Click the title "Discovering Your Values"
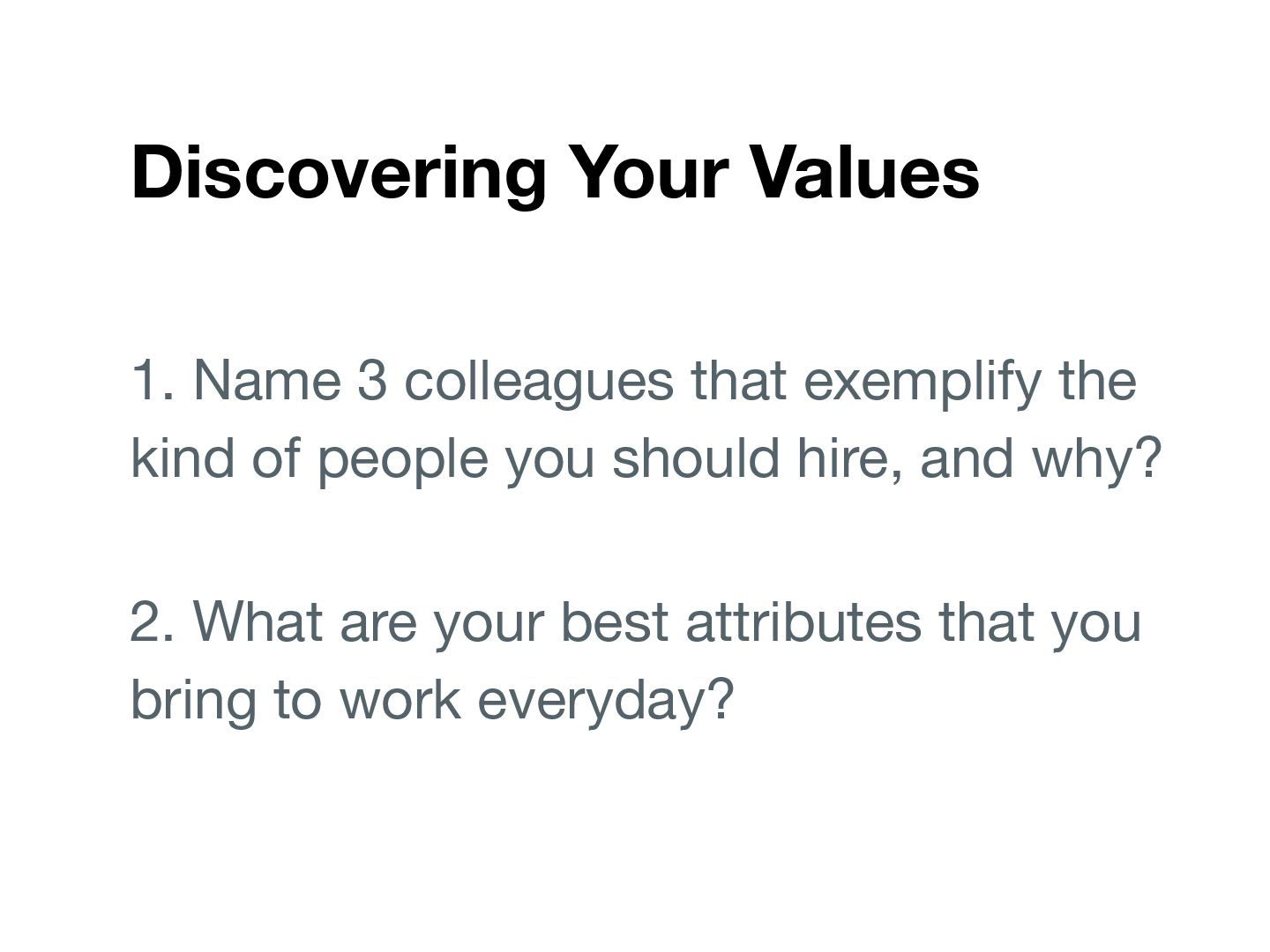1270x952 pixels. click(555, 172)
